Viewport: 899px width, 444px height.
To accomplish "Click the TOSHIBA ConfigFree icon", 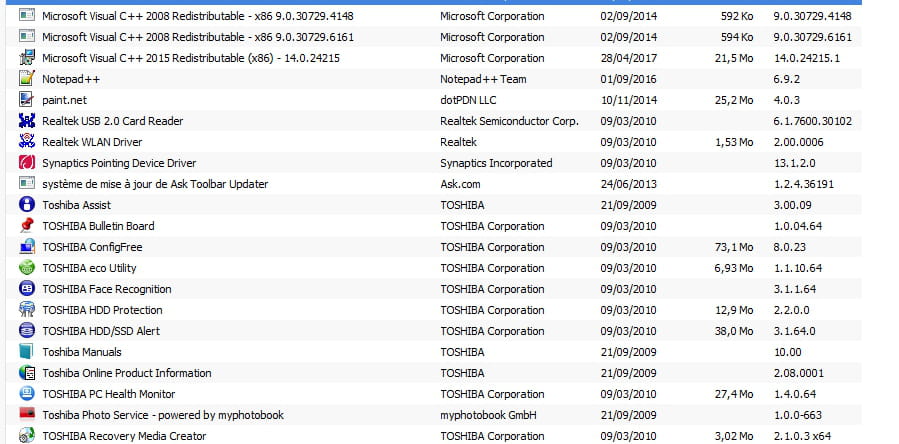I will click(x=26, y=247).
